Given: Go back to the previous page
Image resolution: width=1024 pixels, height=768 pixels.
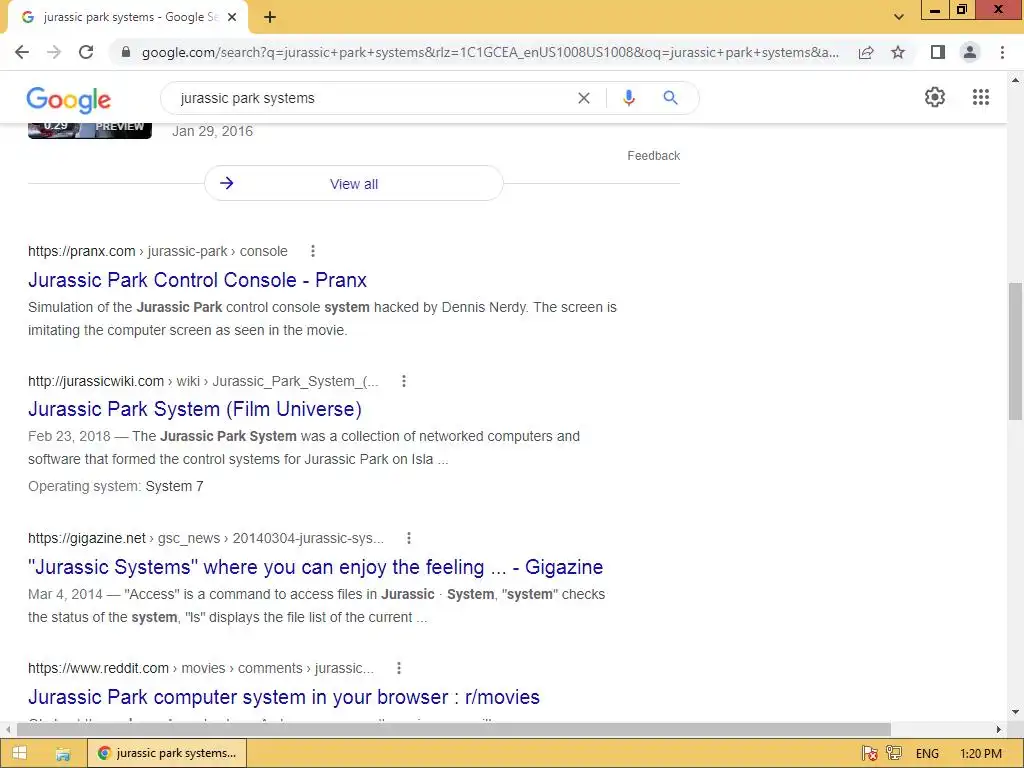Looking at the screenshot, I should tap(22, 52).
